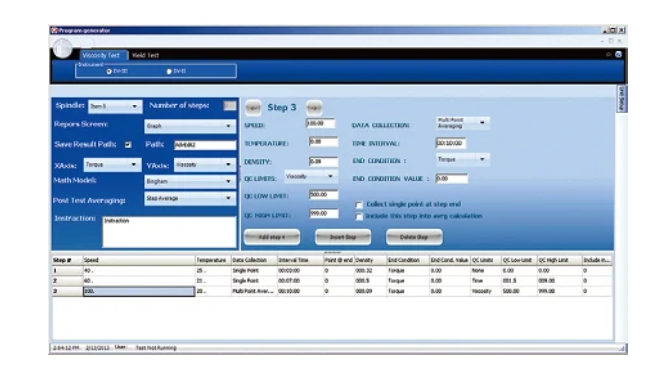Screen dimensions: 664x381
Task: Switch to the Yield Test tab
Action: [145, 55]
